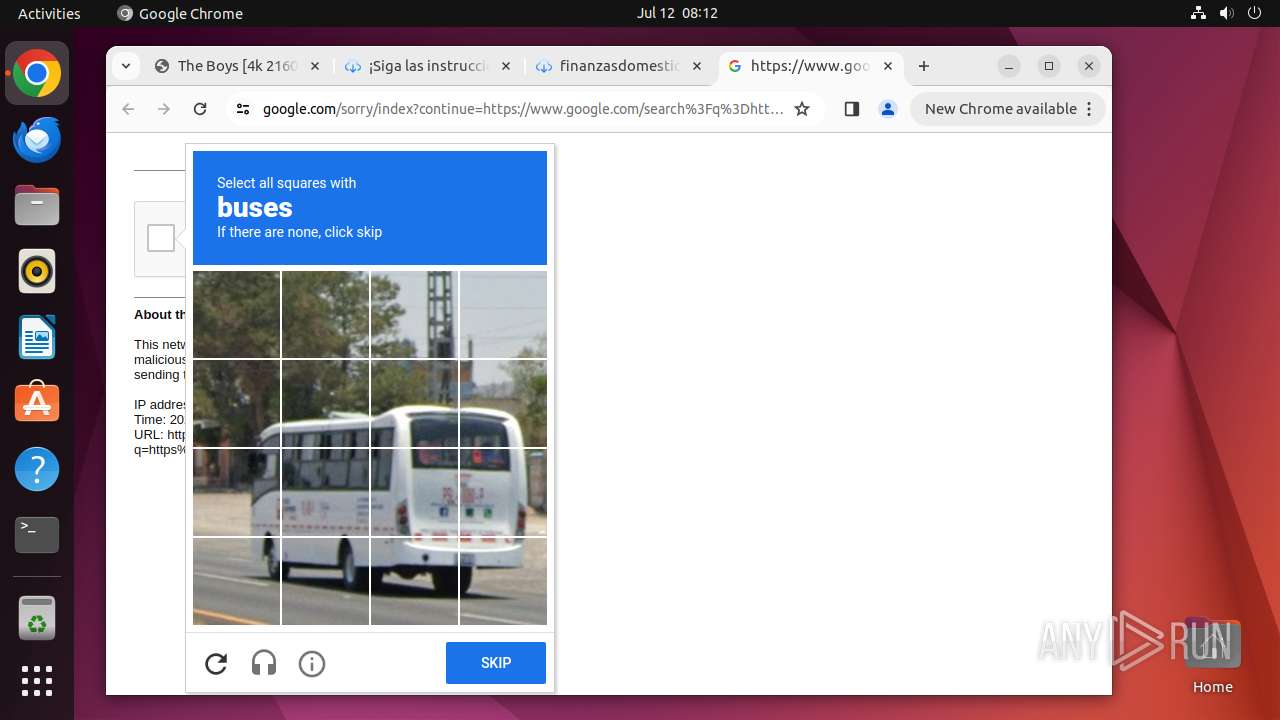Reload the captcha challenge
The image size is (1280, 720).
(x=216, y=664)
